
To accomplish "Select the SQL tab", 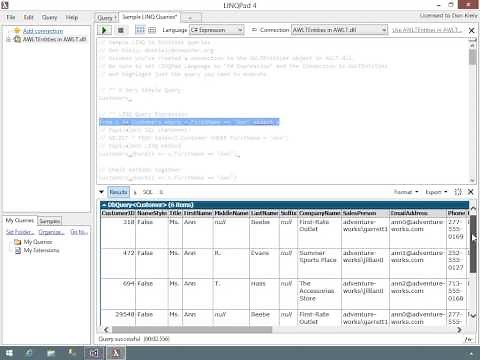I will tap(147, 192).
